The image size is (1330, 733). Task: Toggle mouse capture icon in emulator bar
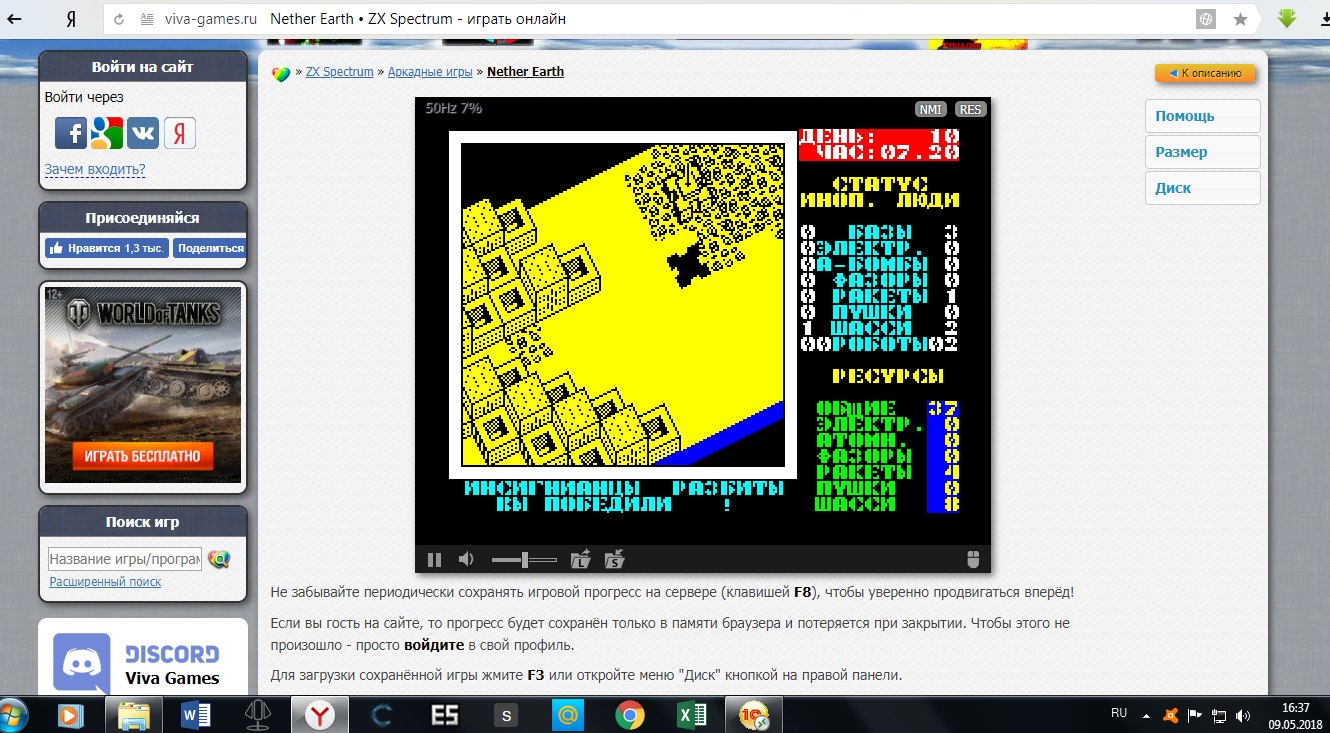[973, 559]
